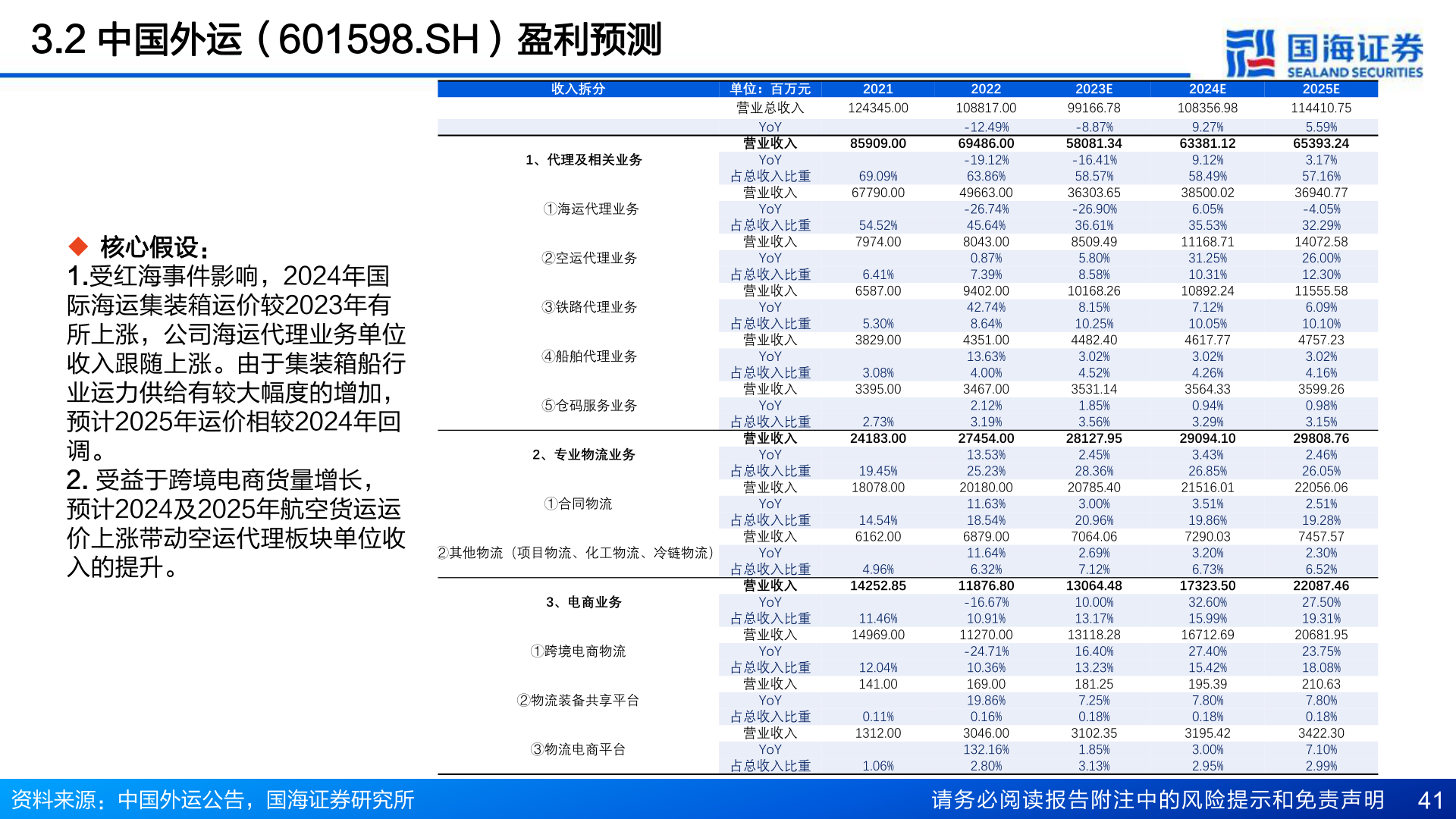
Task: Click the slide title 盈利预测
Action: coord(589,40)
